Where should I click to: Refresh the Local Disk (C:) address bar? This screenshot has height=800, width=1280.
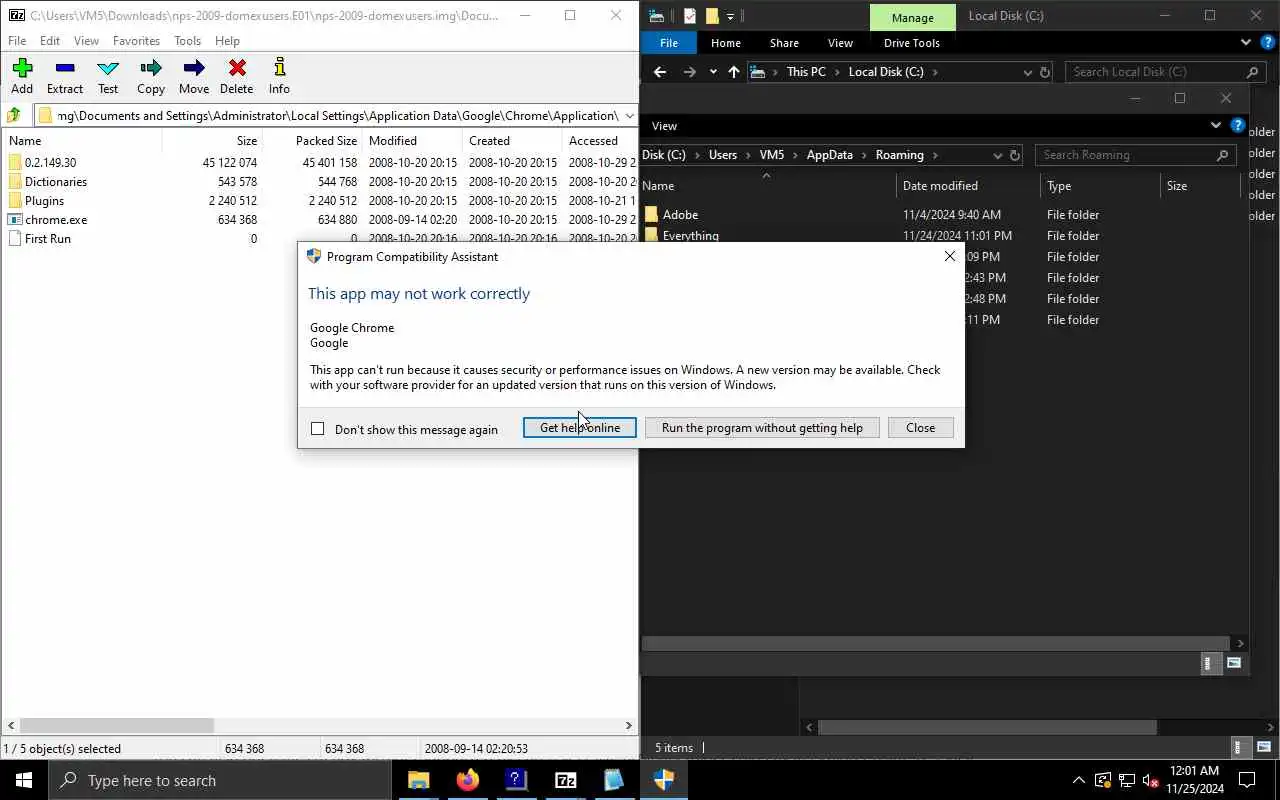point(1045,72)
